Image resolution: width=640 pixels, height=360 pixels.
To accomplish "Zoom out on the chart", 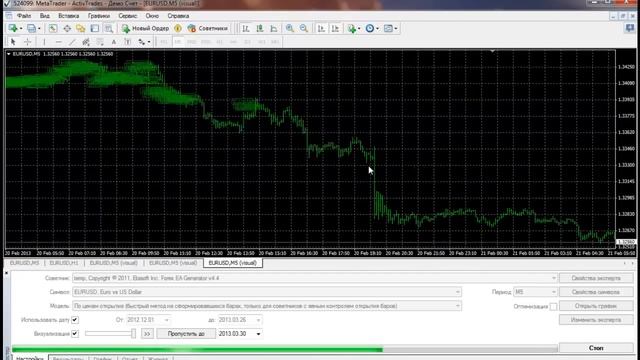I will (304, 28).
